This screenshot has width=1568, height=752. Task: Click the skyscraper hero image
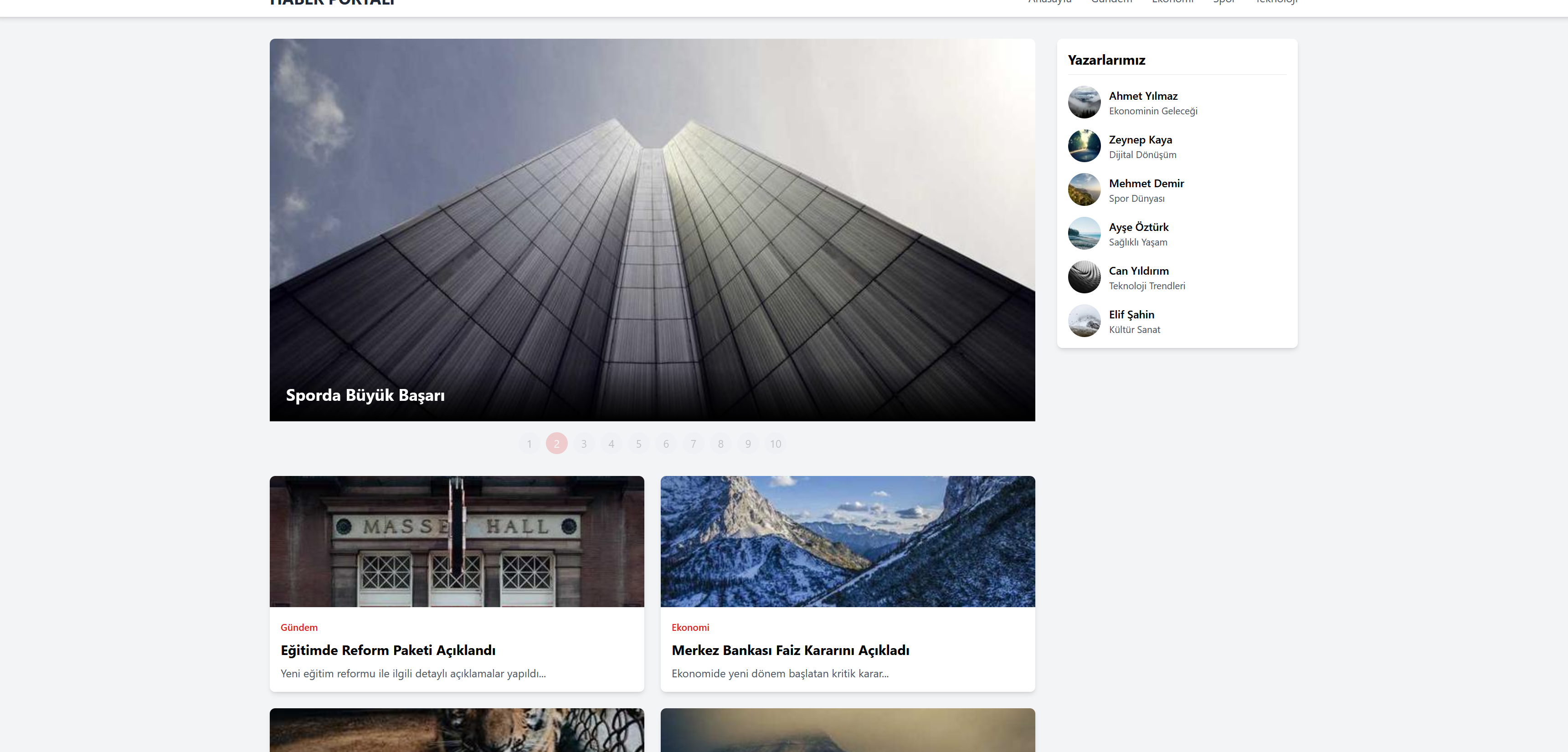tap(652, 230)
